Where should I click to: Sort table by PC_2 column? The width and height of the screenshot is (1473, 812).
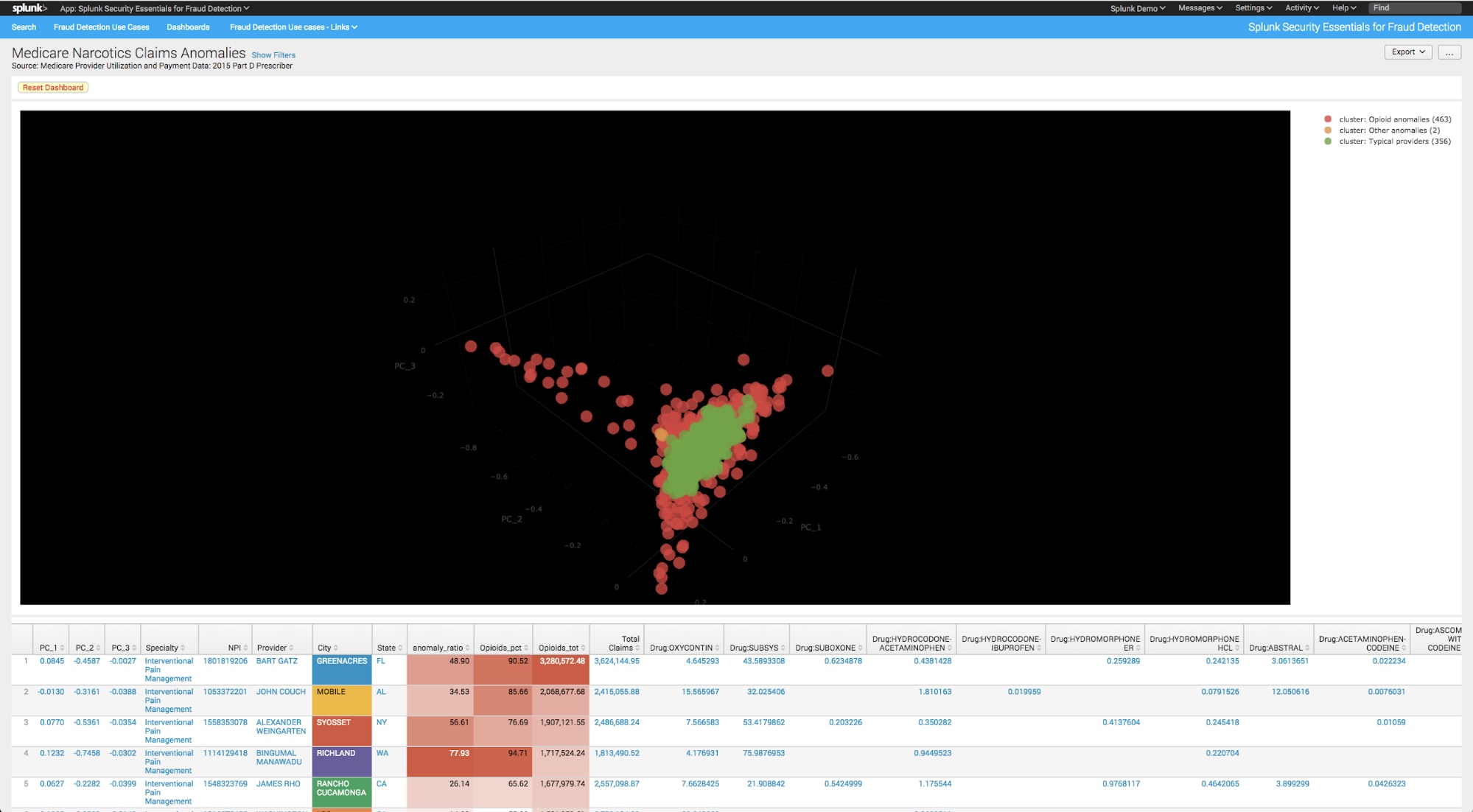[87, 648]
